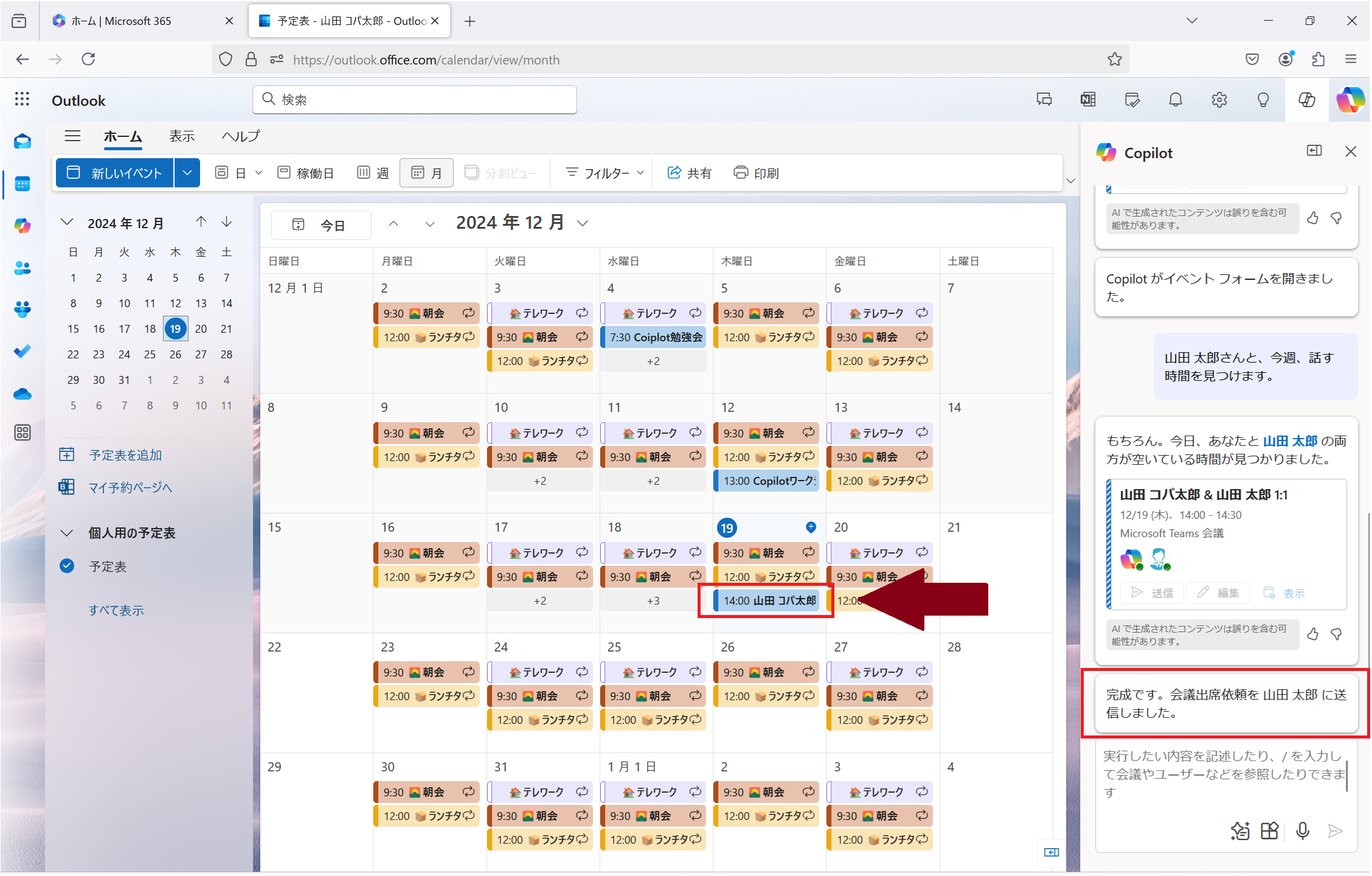Select the ヘルプ ribbon tab
The width and height of the screenshot is (1372, 876).
coord(241,136)
